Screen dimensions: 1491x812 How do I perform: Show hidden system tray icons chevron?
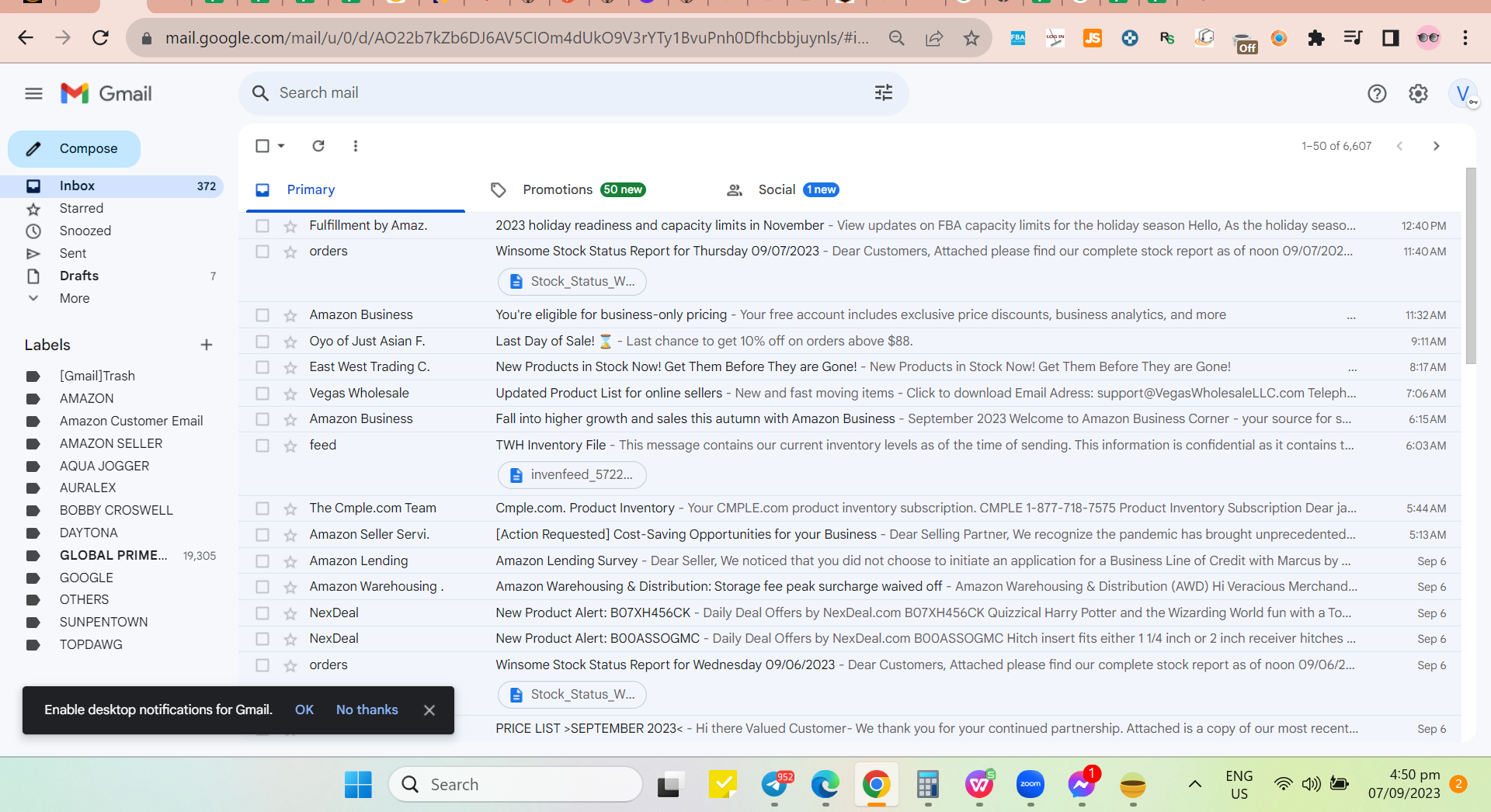(x=1195, y=784)
